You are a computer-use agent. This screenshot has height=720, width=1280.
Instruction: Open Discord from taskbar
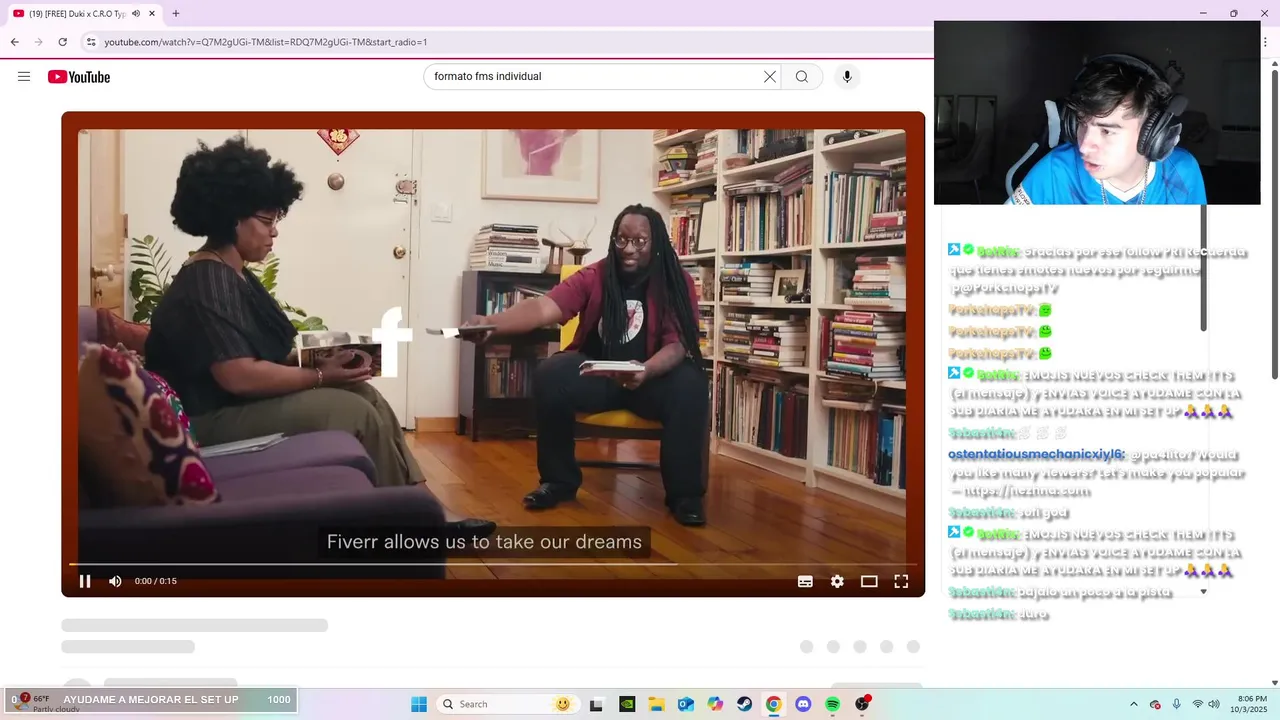pyautogui.click(x=803, y=704)
